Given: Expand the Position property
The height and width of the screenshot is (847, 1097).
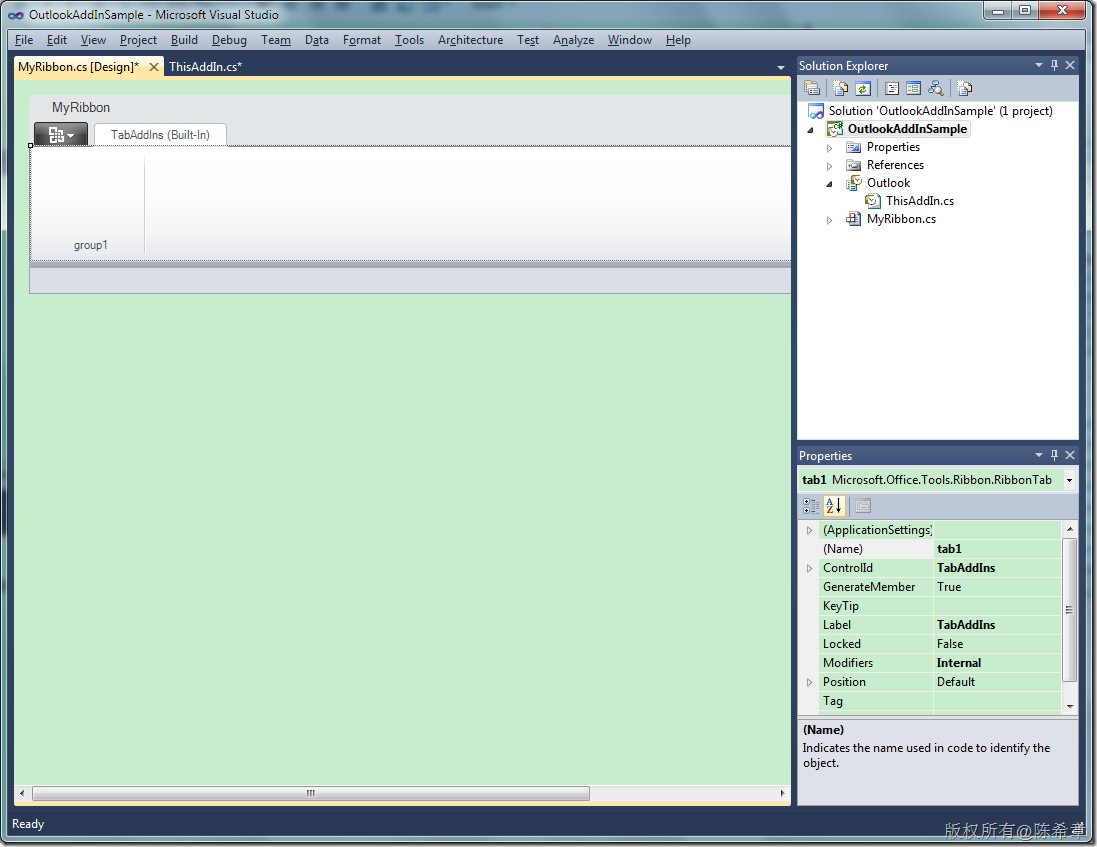Looking at the screenshot, I should [x=809, y=682].
